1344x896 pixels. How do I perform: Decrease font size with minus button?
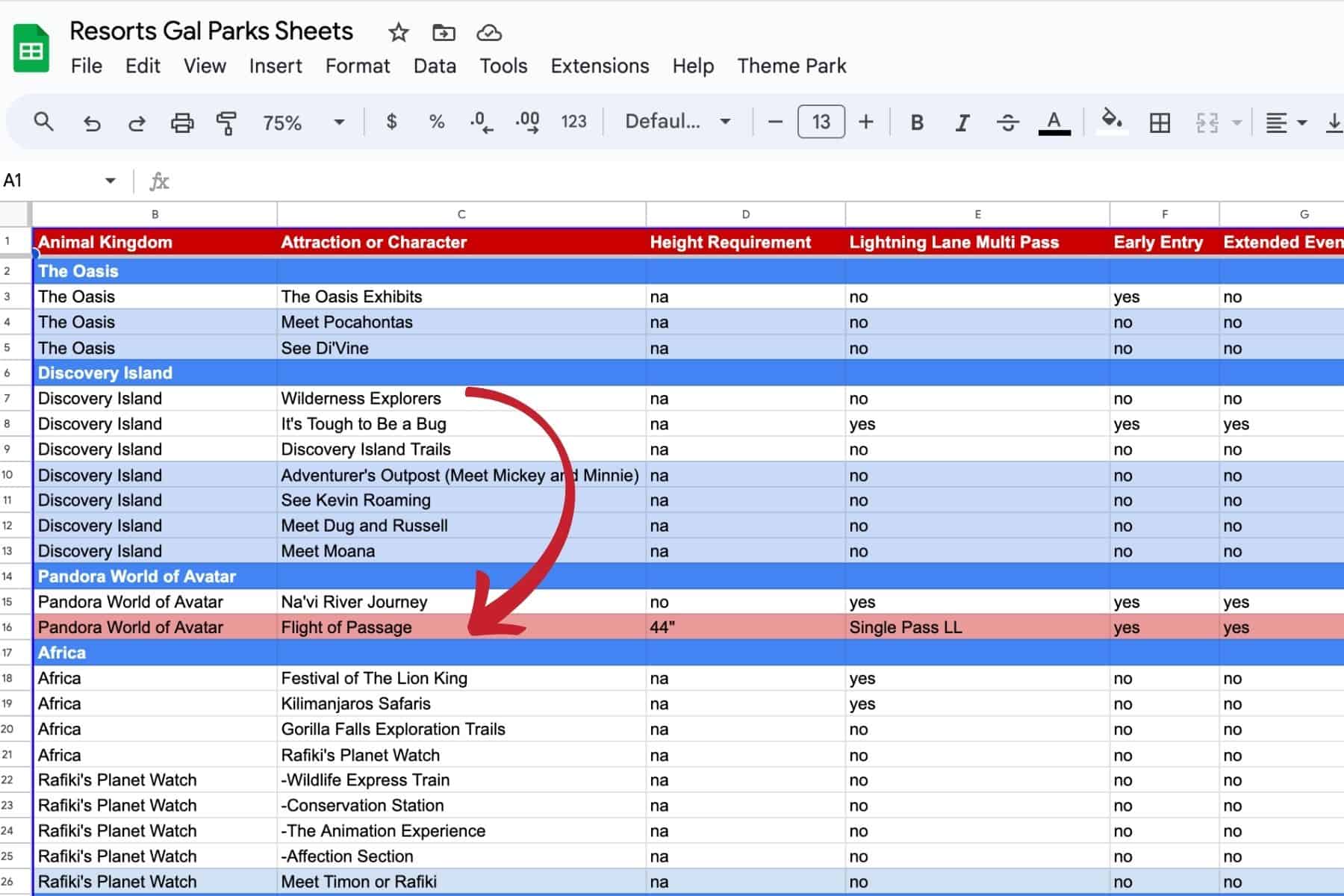775,122
